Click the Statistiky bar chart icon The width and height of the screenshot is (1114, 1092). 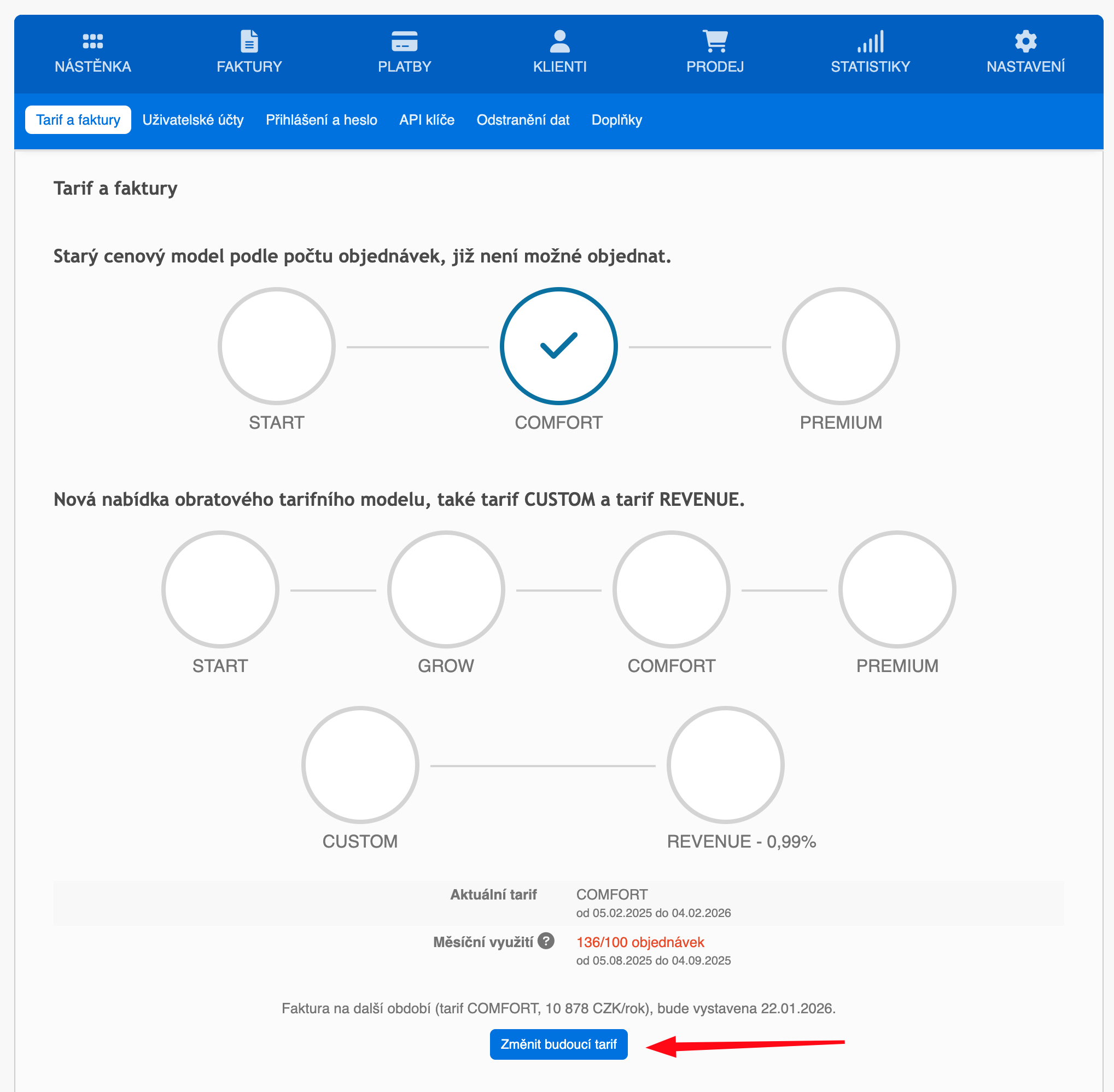pyautogui.click(x=870, y=42)
